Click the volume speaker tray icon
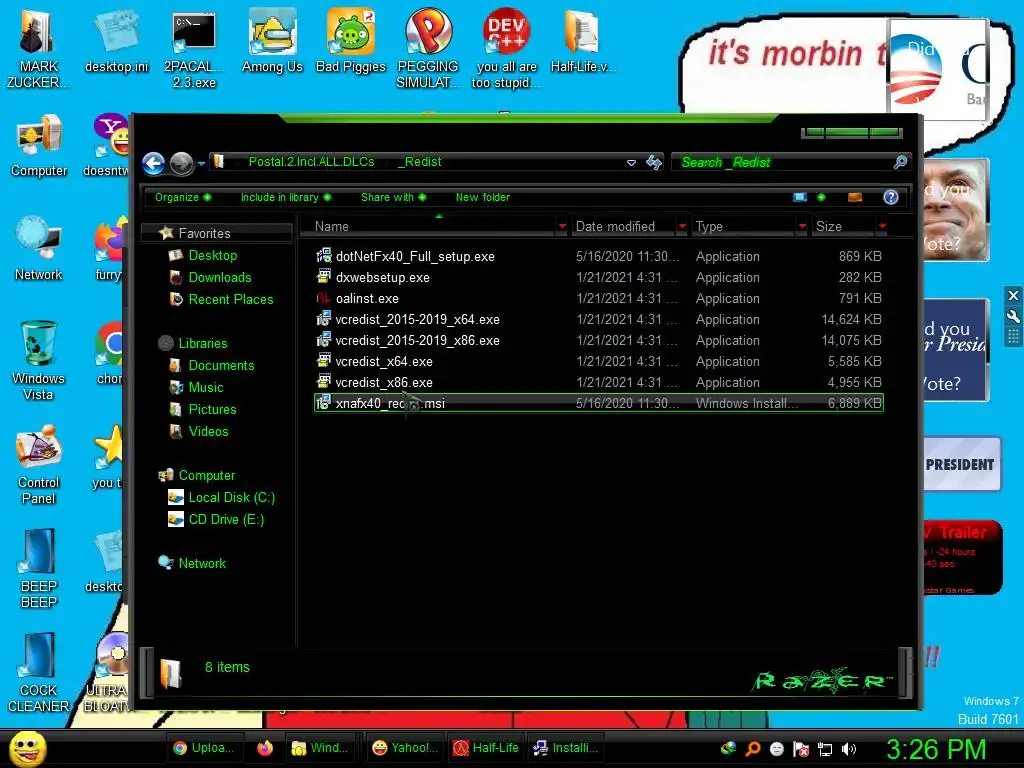The width and height of the screenshot is (1024, 768). pyautogui.click(x=849, y=749)
